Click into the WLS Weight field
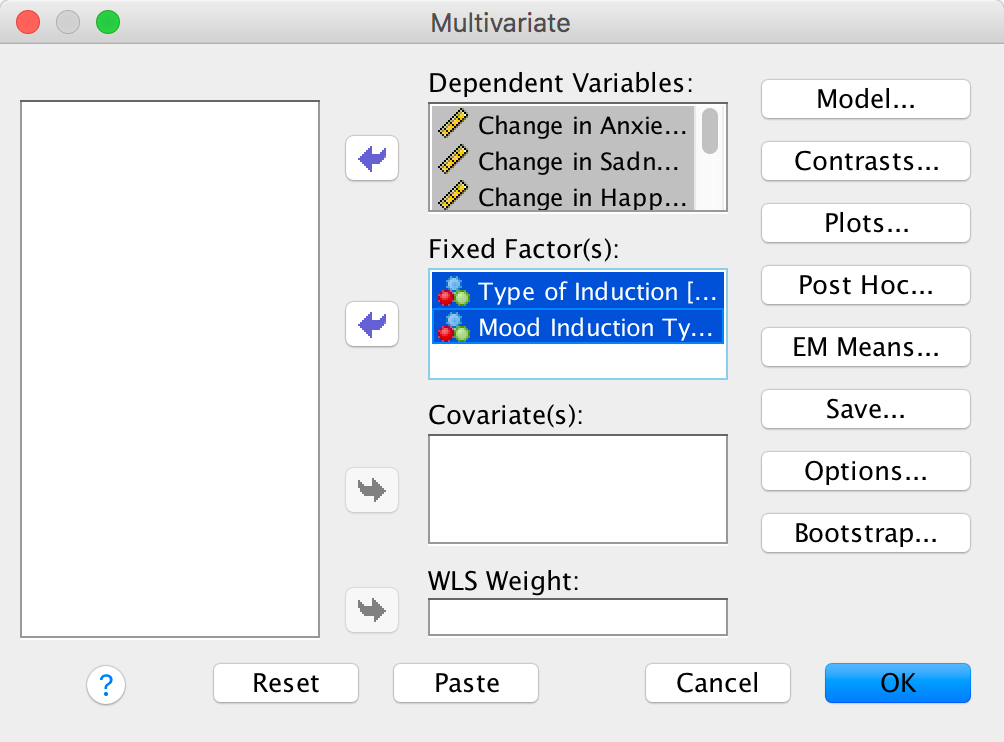 pos(577,617)
